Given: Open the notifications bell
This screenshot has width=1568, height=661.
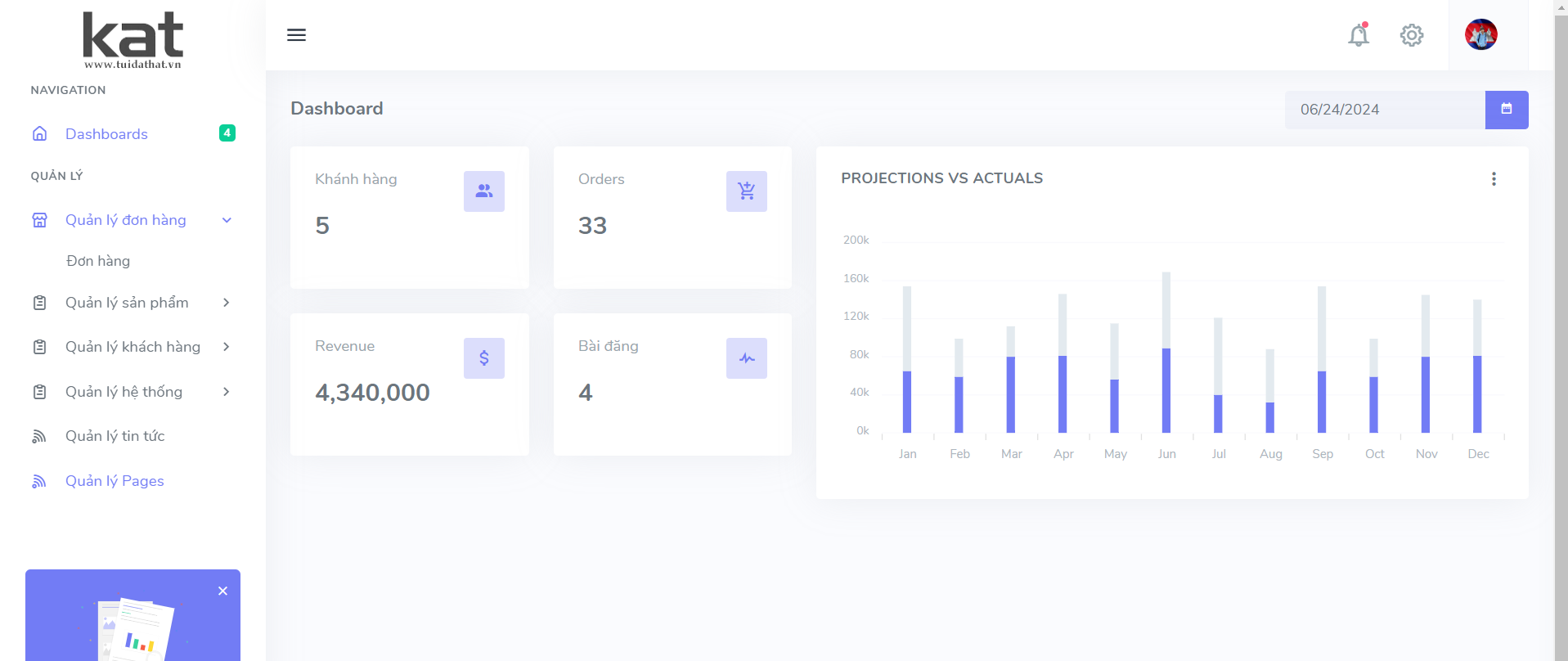Looking at the screenshot, I should pos(1359,35).
